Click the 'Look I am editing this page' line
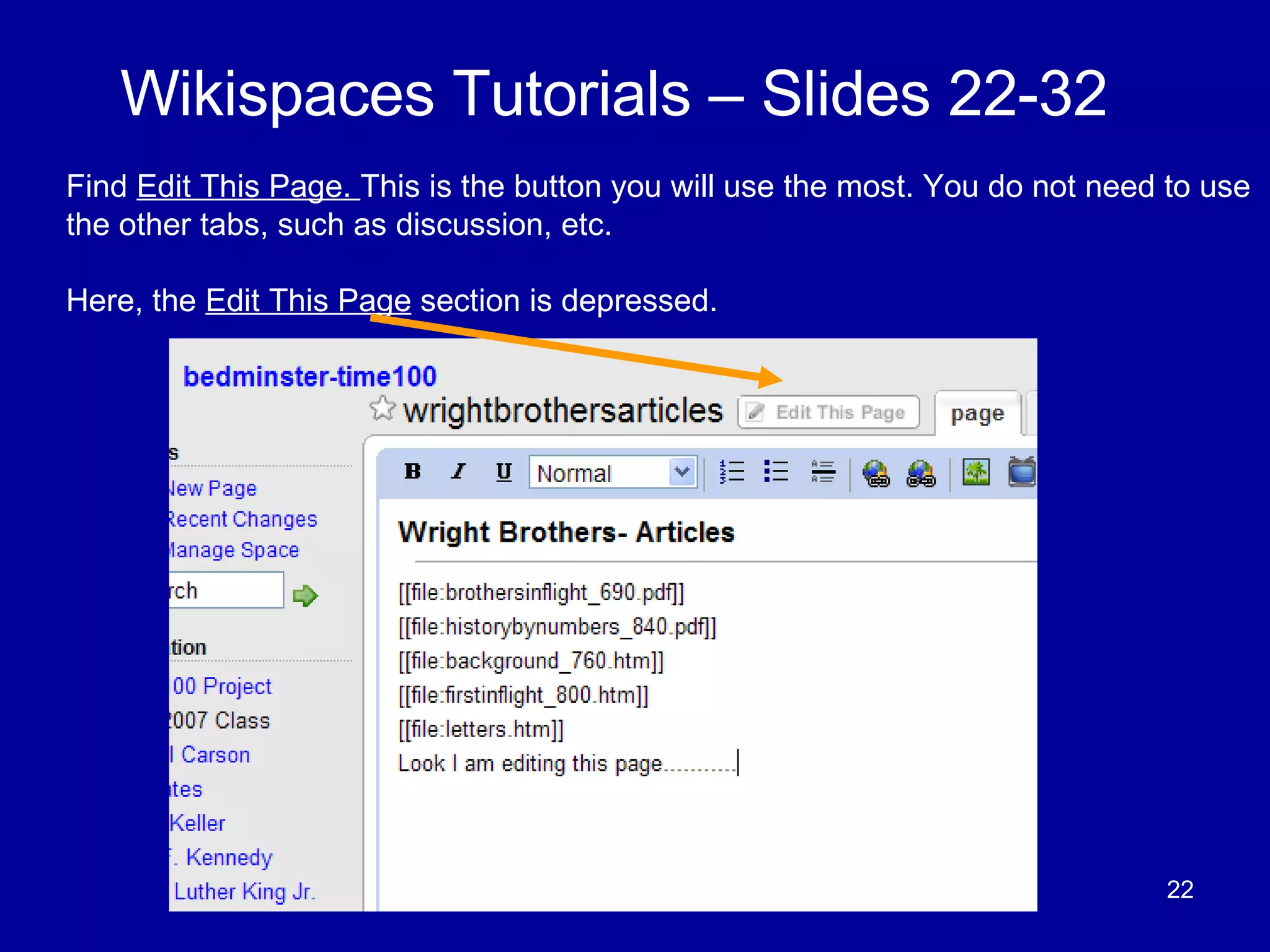This screenshot has width=1270, height=952. (x=567, y=764)
